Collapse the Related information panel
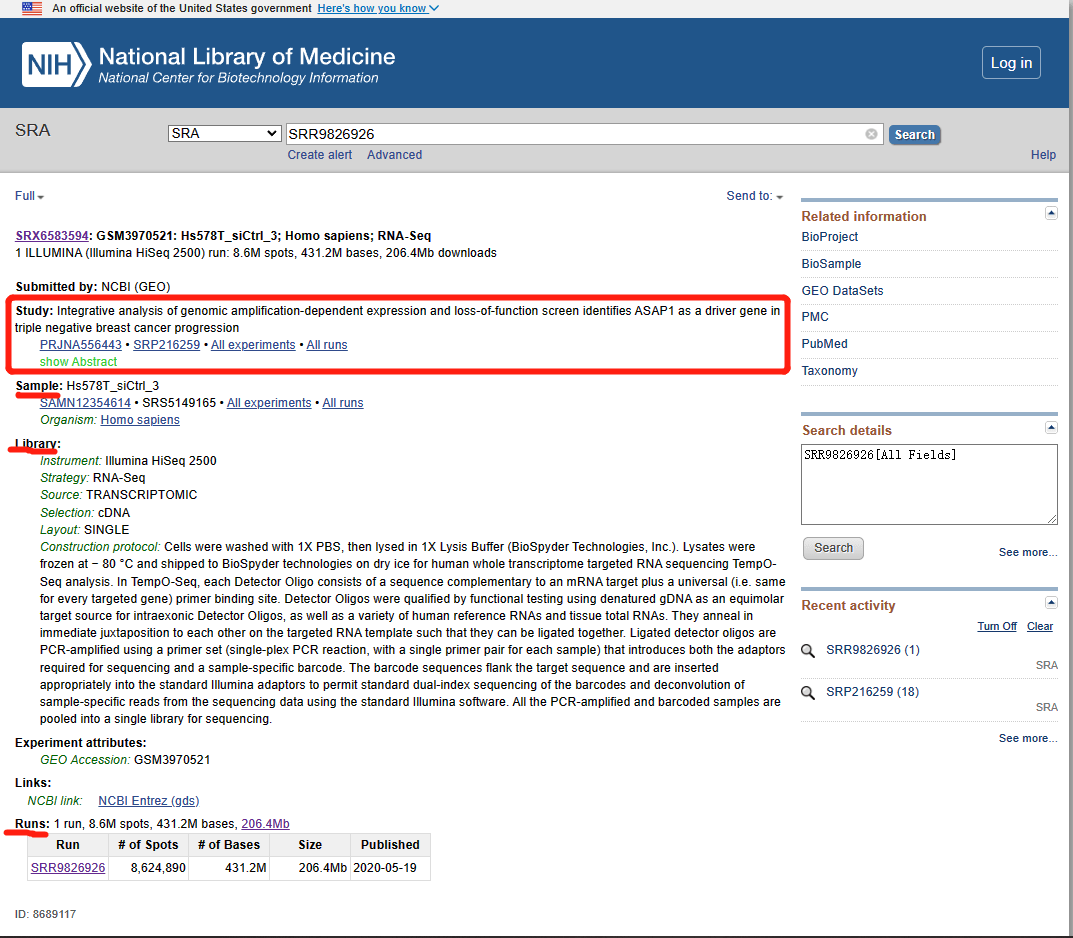Image resolution: width=1073 pixels, height=938 pixels. 1051,213
